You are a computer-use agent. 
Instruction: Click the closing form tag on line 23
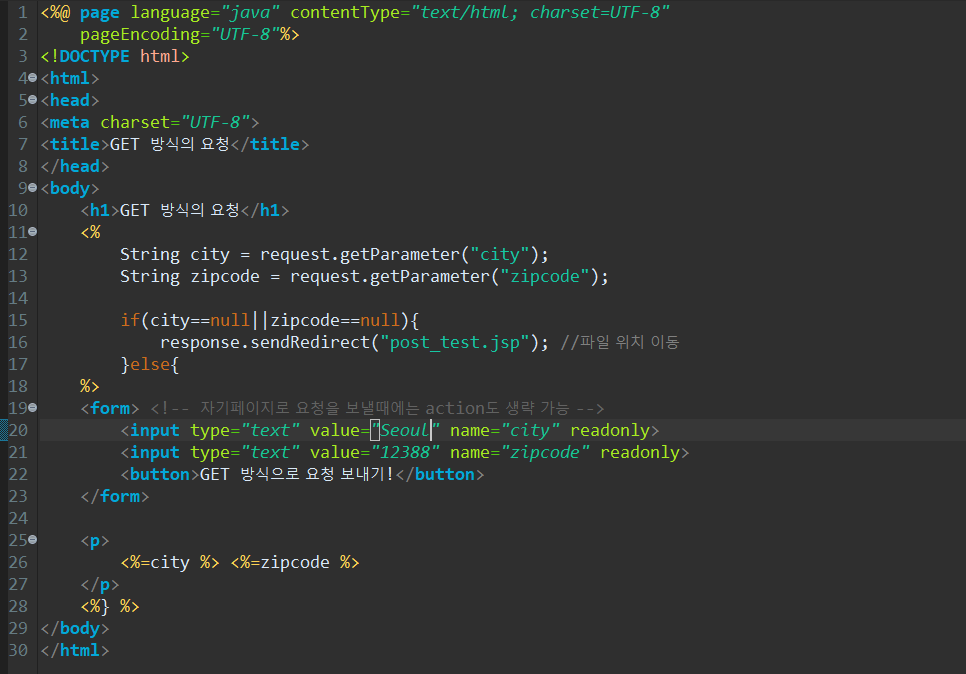pyautogui.click(x=115, y=497)
